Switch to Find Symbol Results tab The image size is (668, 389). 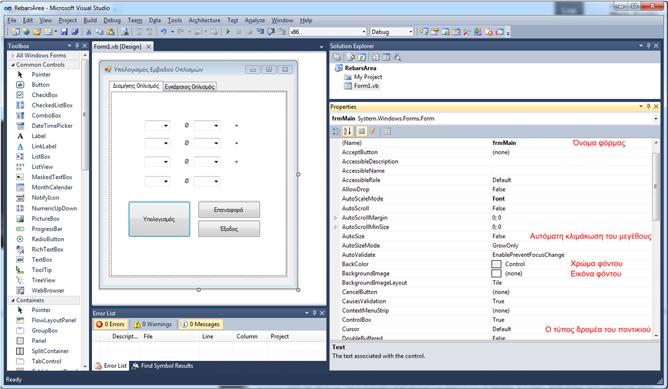click(162, 366)
